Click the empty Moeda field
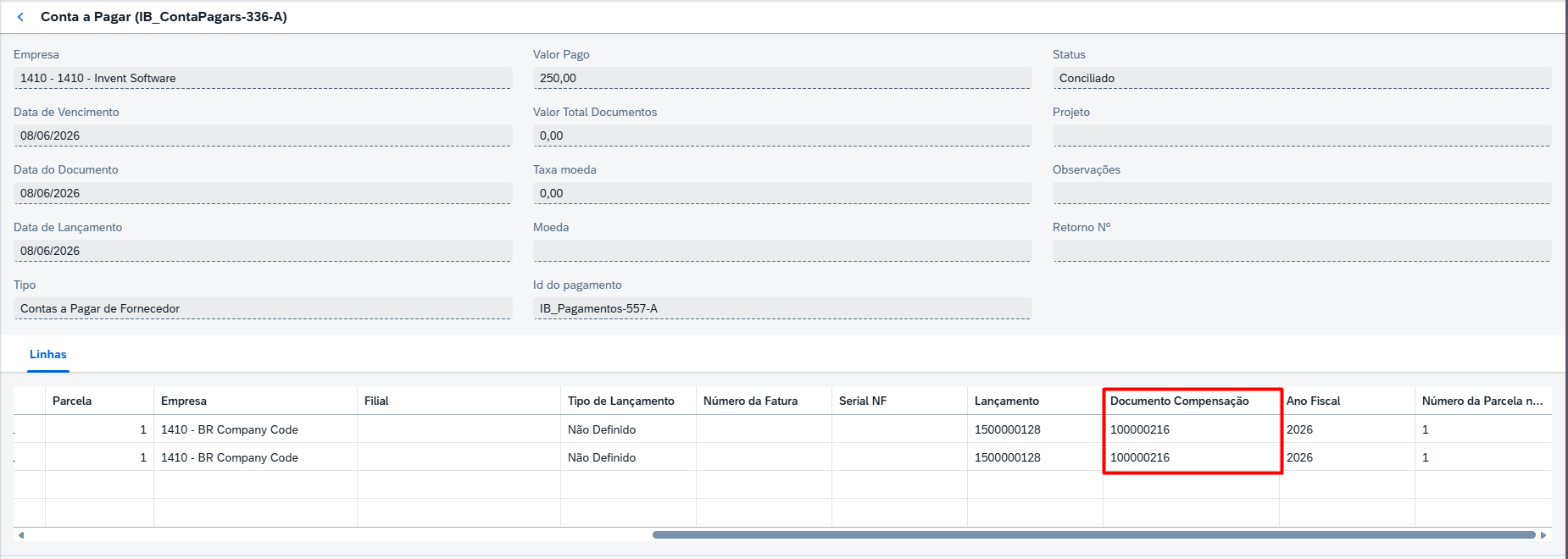1568x559 pixels. [x=782, y=251]
